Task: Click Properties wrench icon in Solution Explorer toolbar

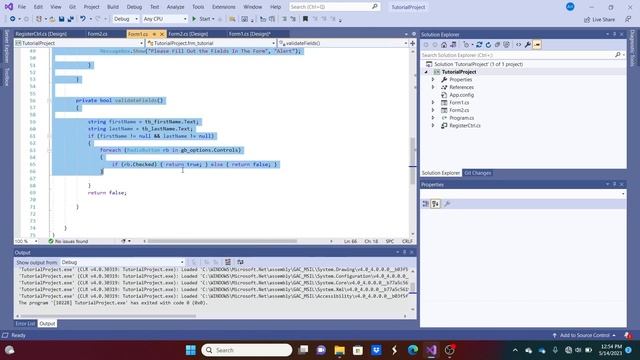Action: [x=528, y=44]
